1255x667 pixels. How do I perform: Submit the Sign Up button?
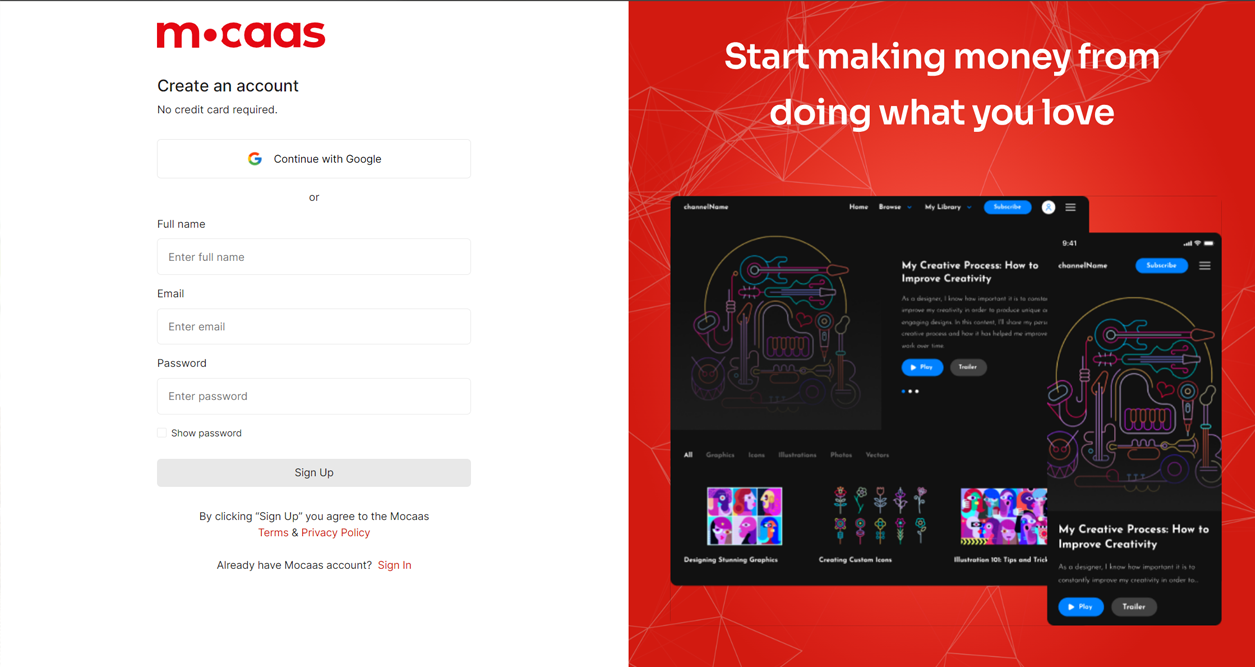coord(314,473)
